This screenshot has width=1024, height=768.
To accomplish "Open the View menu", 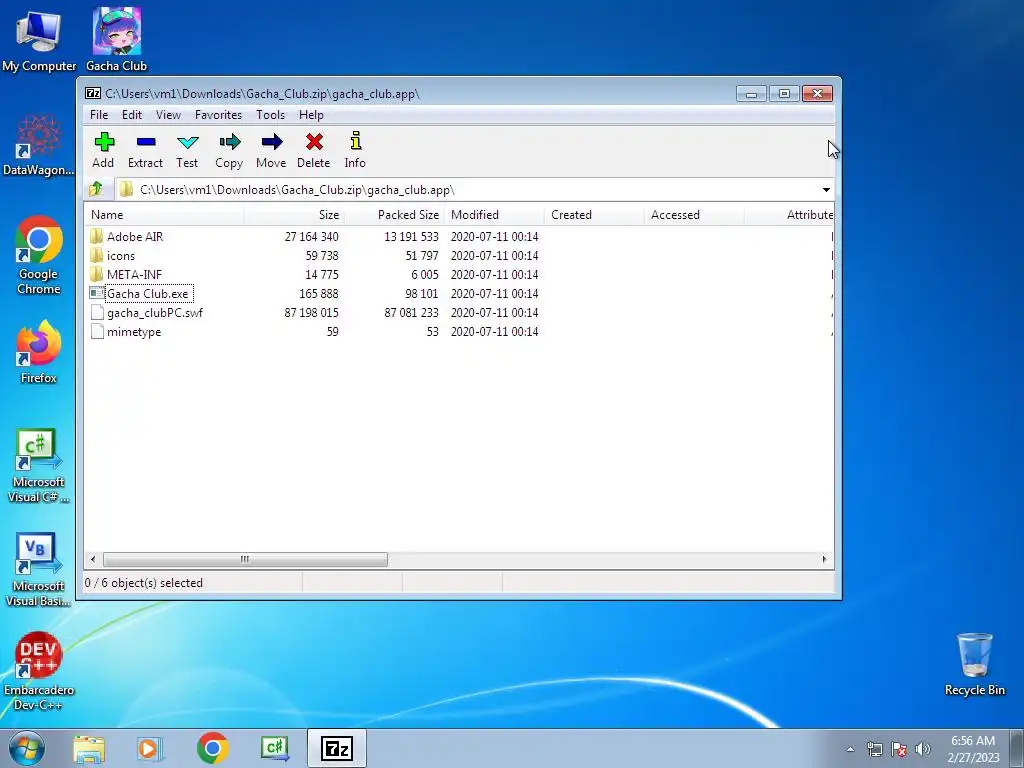I will click(168, 115).
